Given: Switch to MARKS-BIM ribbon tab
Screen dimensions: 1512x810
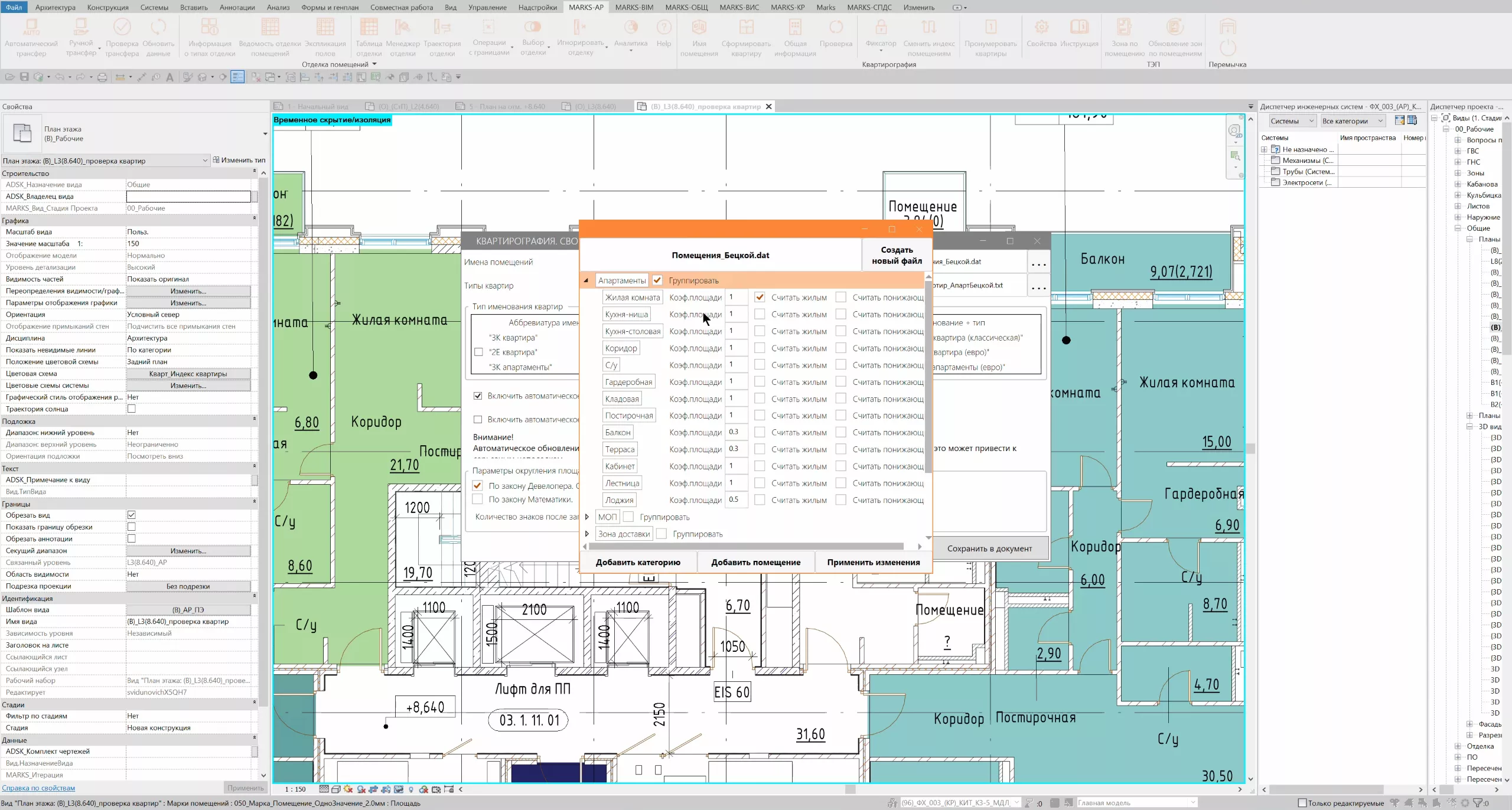Looking at the screenshot, I should click(634, 7).
